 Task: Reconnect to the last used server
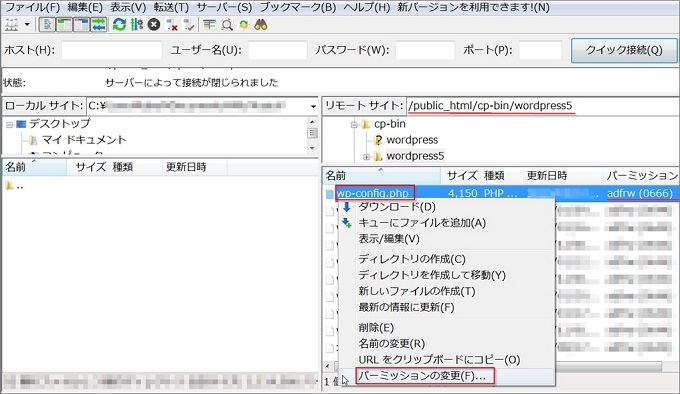click(189, 25)
